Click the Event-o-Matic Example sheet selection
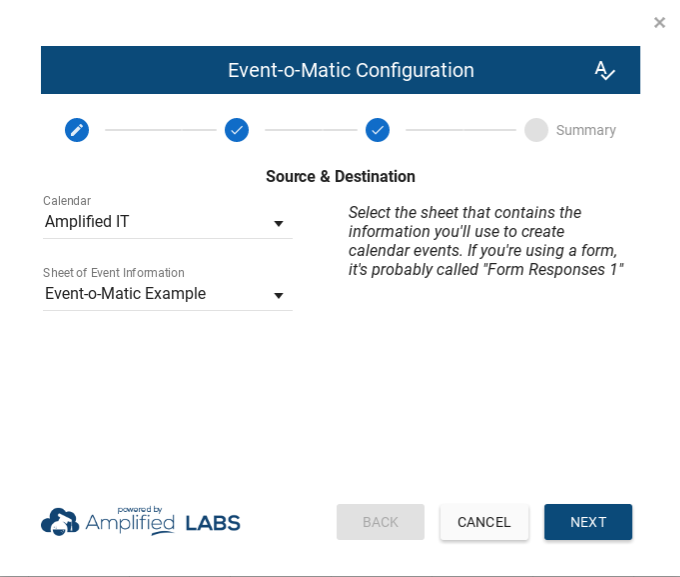 (150, 294)
